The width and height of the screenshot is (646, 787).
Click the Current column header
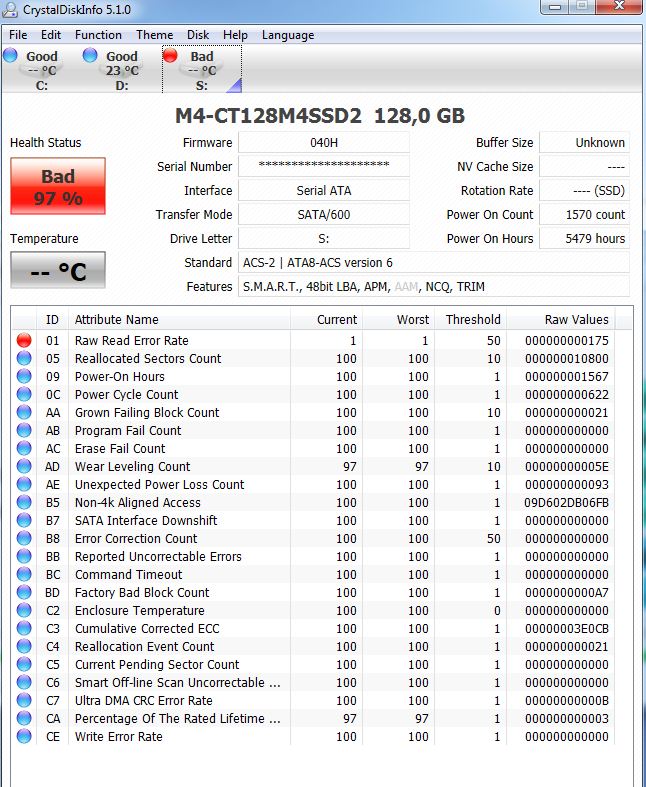(x=326, y=319)
